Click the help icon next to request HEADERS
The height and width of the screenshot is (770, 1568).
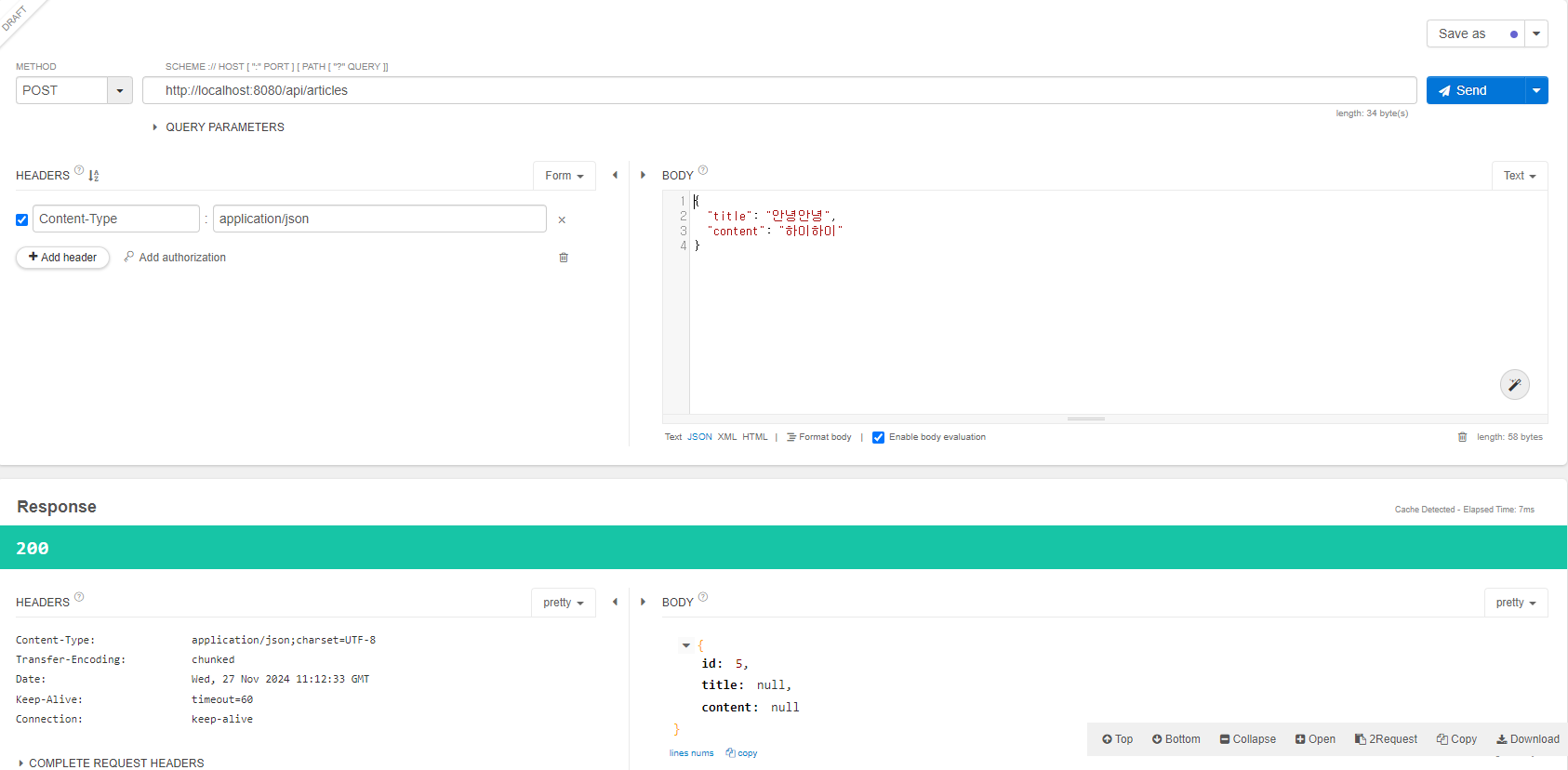79,170
